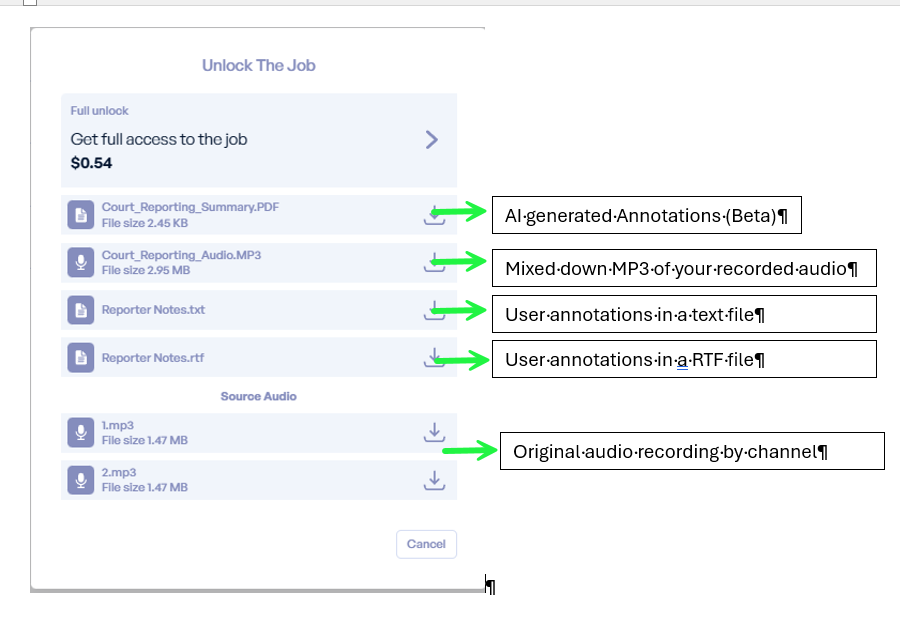
Task: Select document icon next to Reporter Notes.txt
Action: pyautogui.click(x=81, y=310)
